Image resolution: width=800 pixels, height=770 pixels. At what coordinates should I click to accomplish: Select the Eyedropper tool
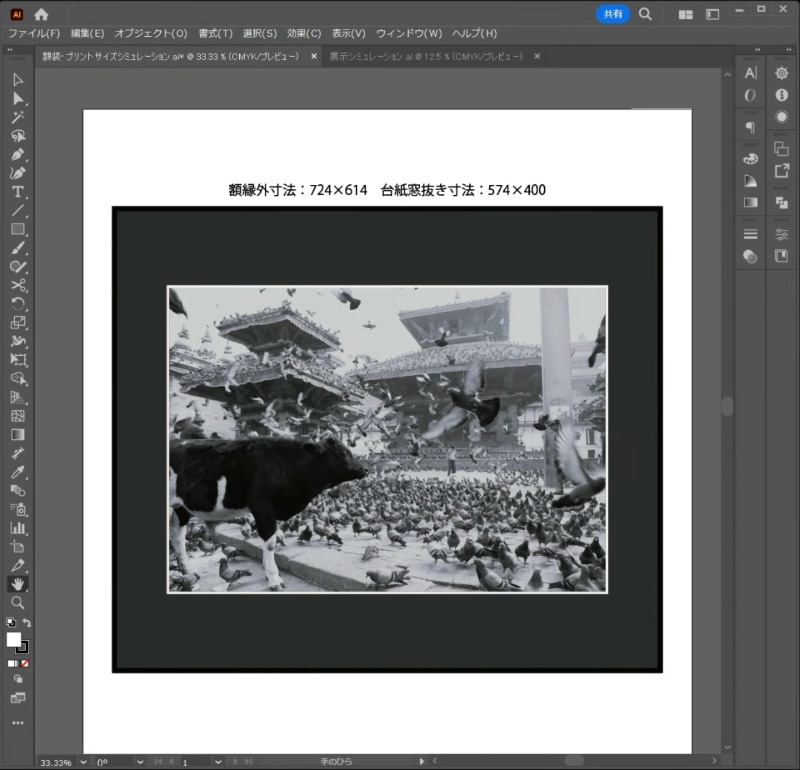click(x=18, y=472)
